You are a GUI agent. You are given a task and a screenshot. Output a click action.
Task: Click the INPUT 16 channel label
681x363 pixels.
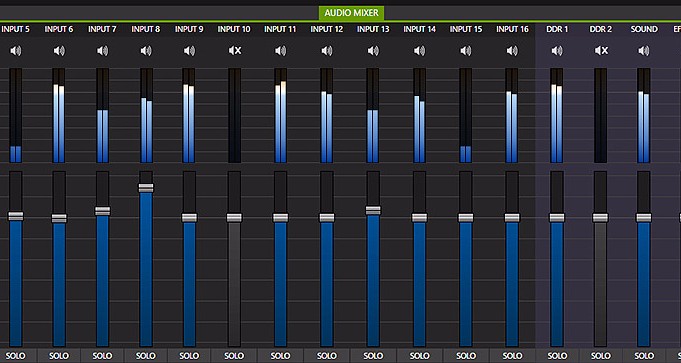[x=512, y=29]
